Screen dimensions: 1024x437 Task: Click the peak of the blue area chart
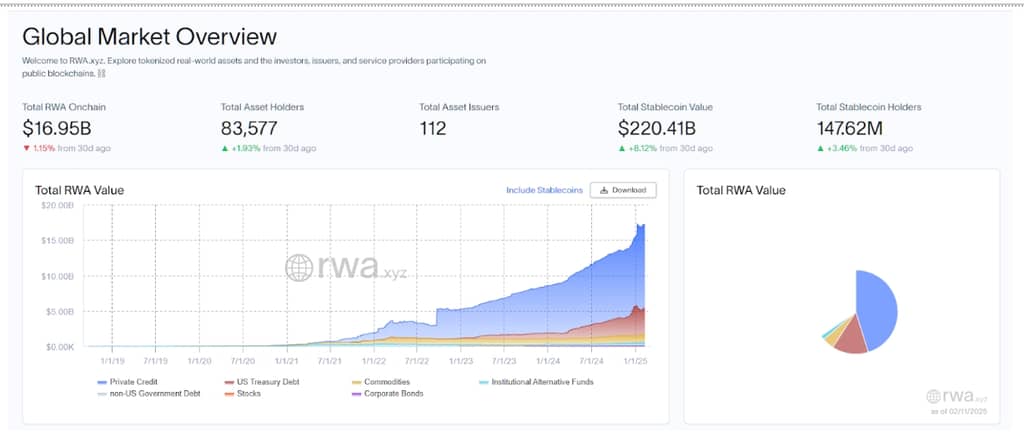[641, 226]
